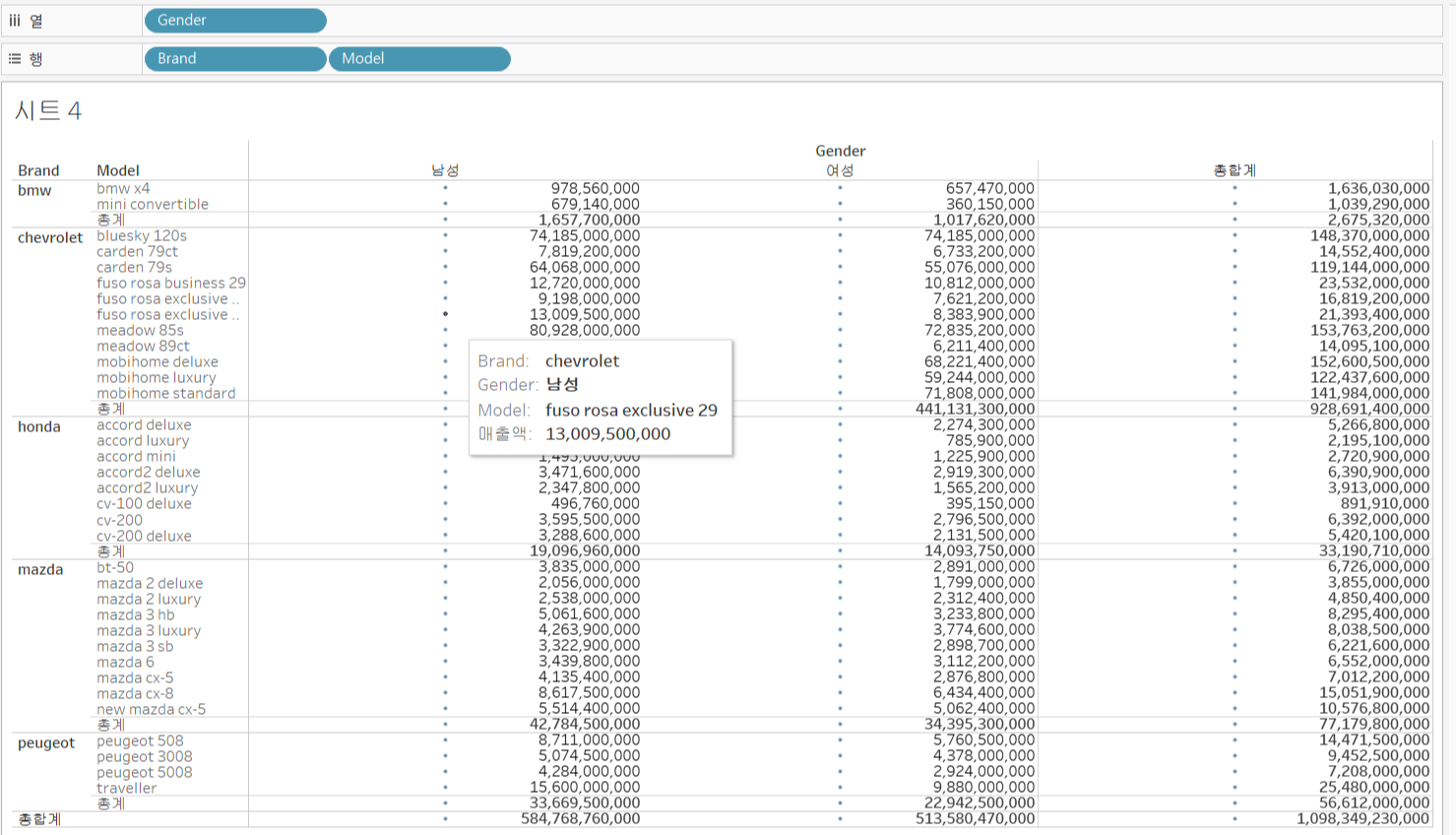Click the Rows shelf icon labeled 행
The image size is (1456, 835).
15,59
